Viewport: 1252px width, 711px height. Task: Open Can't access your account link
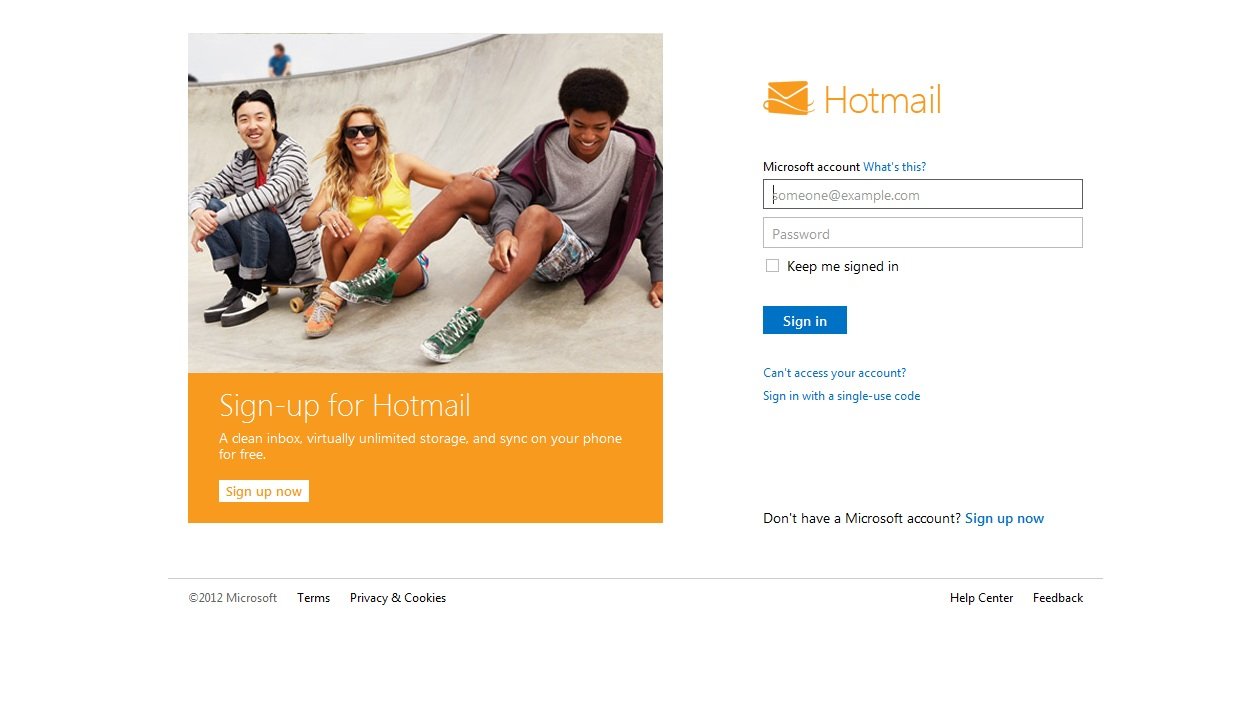click(834, 373)
